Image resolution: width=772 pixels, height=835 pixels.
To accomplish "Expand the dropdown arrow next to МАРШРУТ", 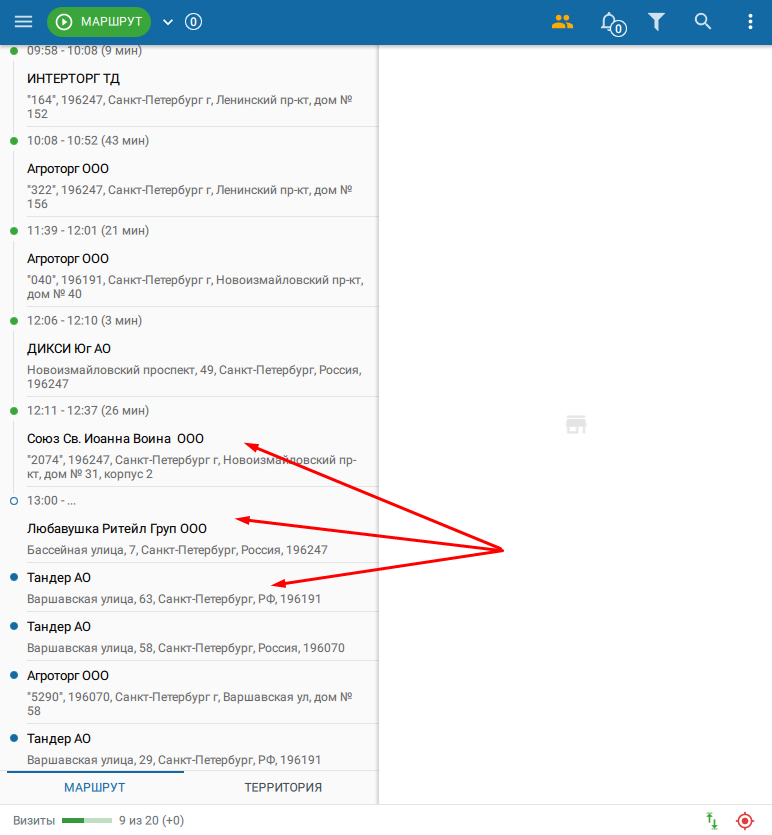I will [168, 22].
